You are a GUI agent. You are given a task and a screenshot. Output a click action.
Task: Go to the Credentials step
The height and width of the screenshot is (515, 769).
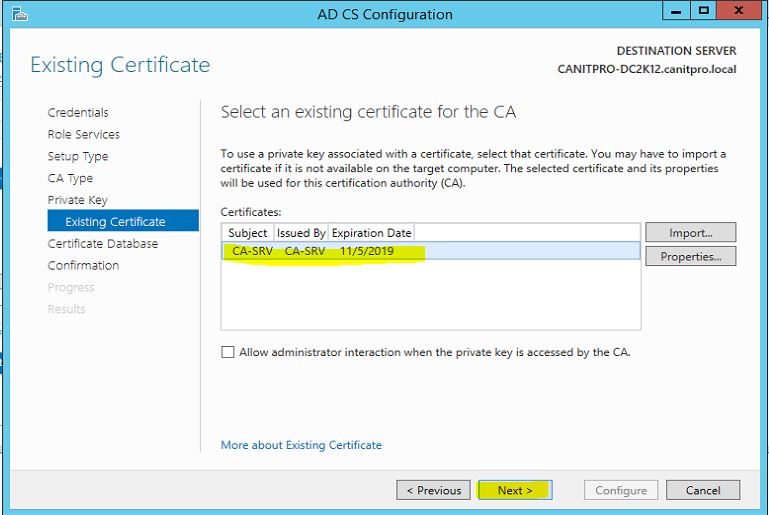(x=78, y=112)
